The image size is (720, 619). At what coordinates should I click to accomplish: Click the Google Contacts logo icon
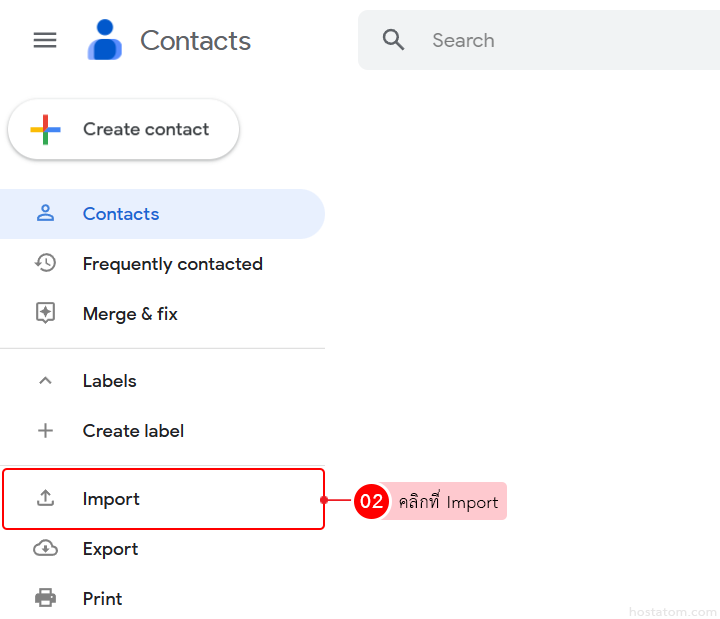[104, 40]
